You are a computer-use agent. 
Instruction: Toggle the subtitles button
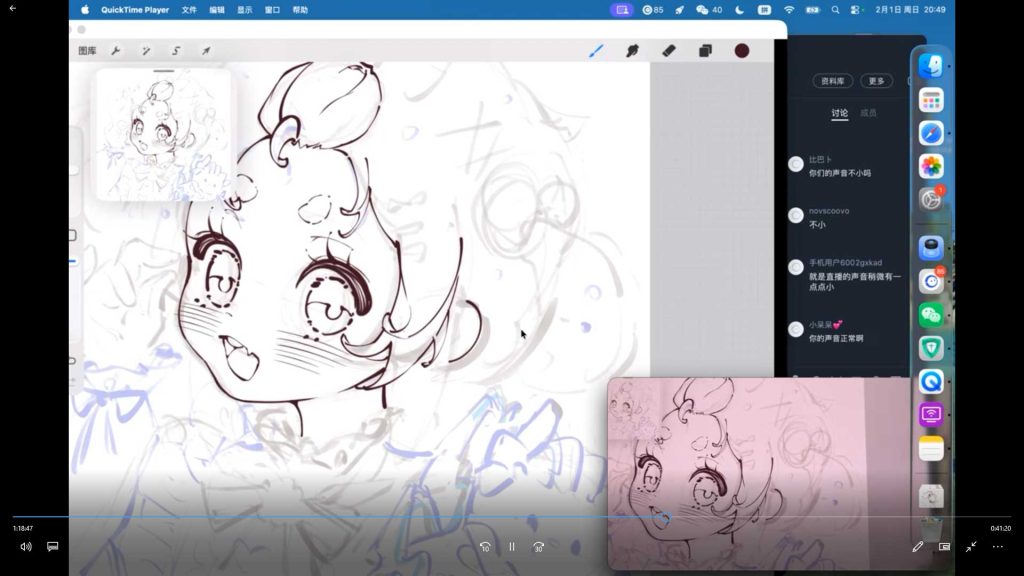[53, 547]
